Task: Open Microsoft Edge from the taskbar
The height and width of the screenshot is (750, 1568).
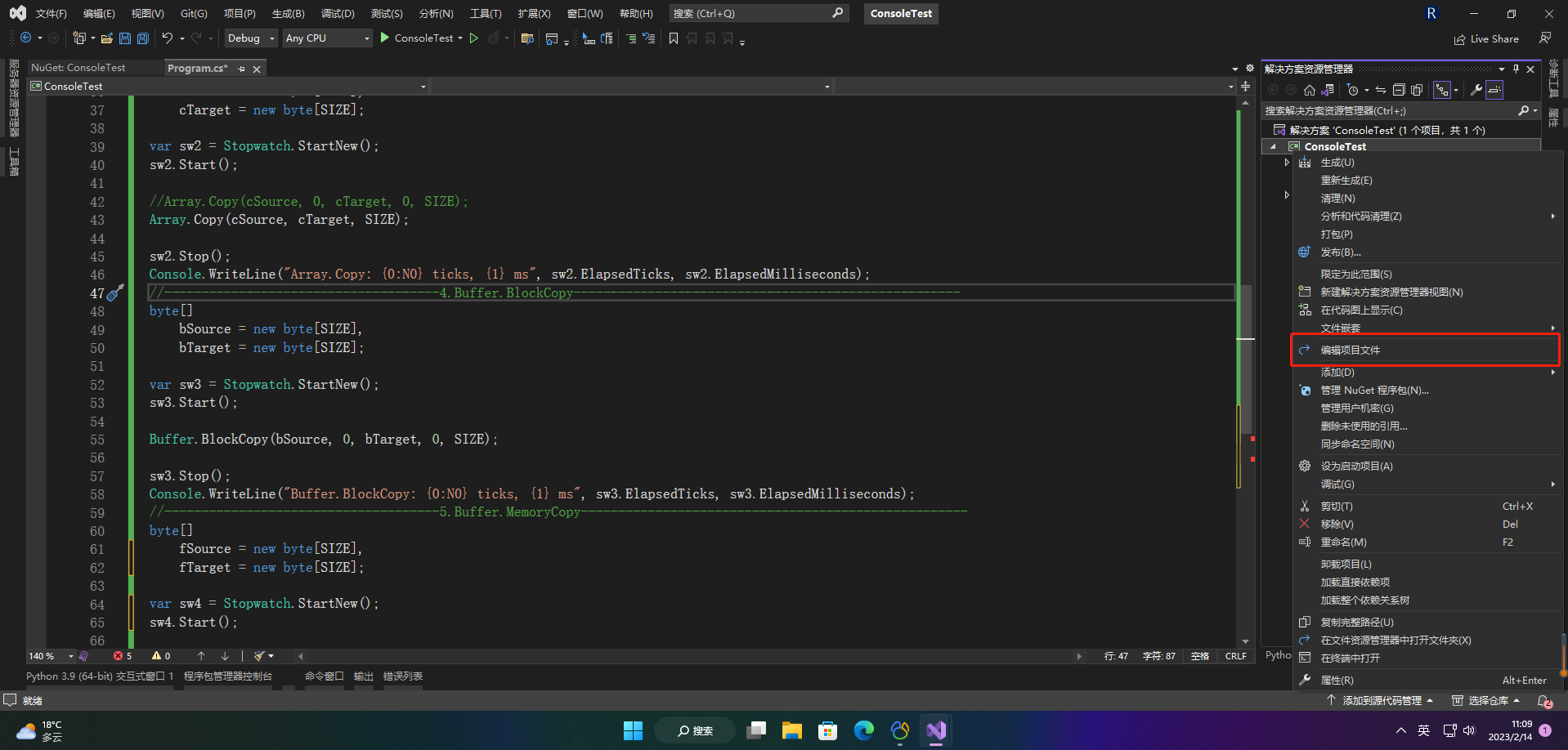Action: click(x=864, y=730)
